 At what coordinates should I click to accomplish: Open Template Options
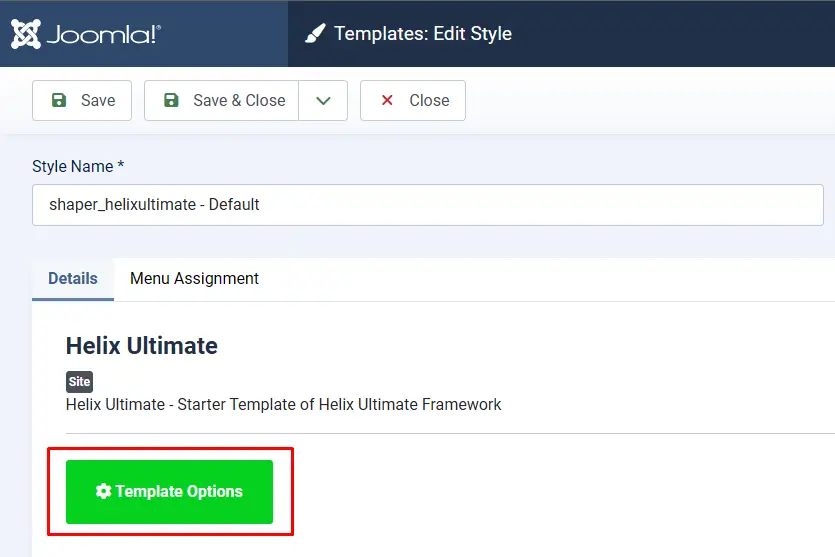pyautogui.click(x=169, y=492)
